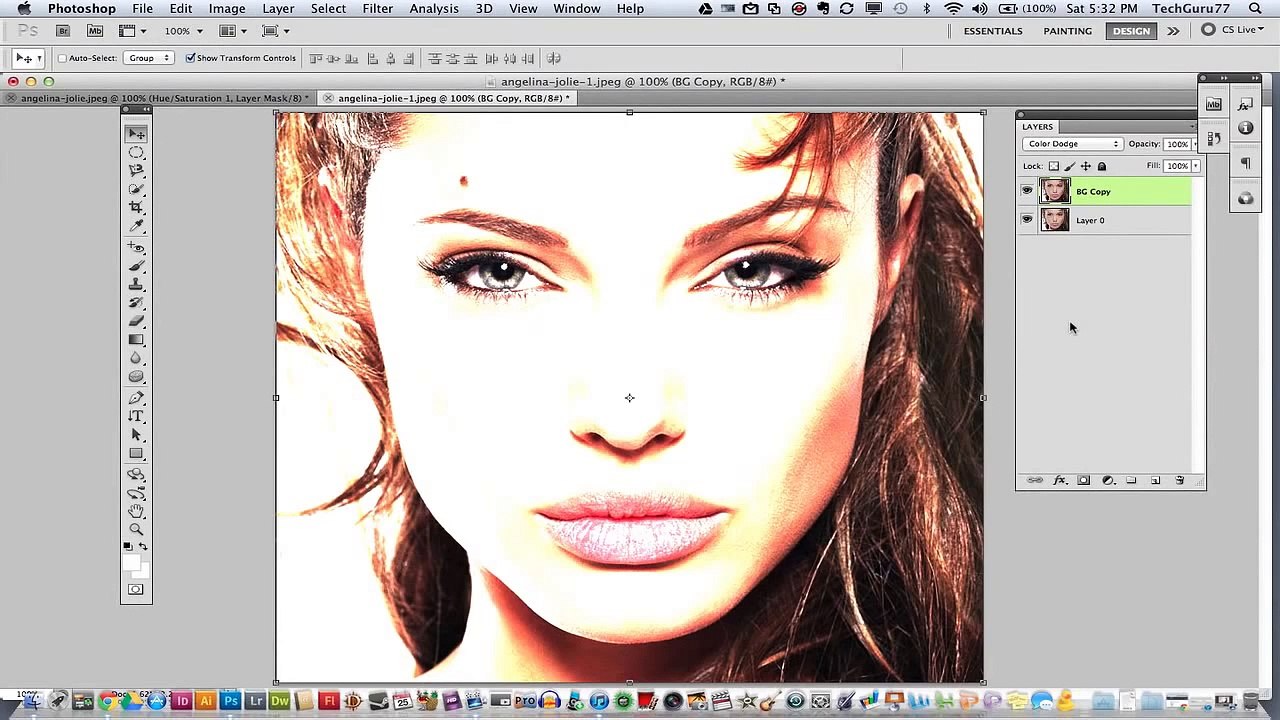The image size is (1280, 720).
Task: Enable the Auto-Select checkbox
Action: click(62, 58)
